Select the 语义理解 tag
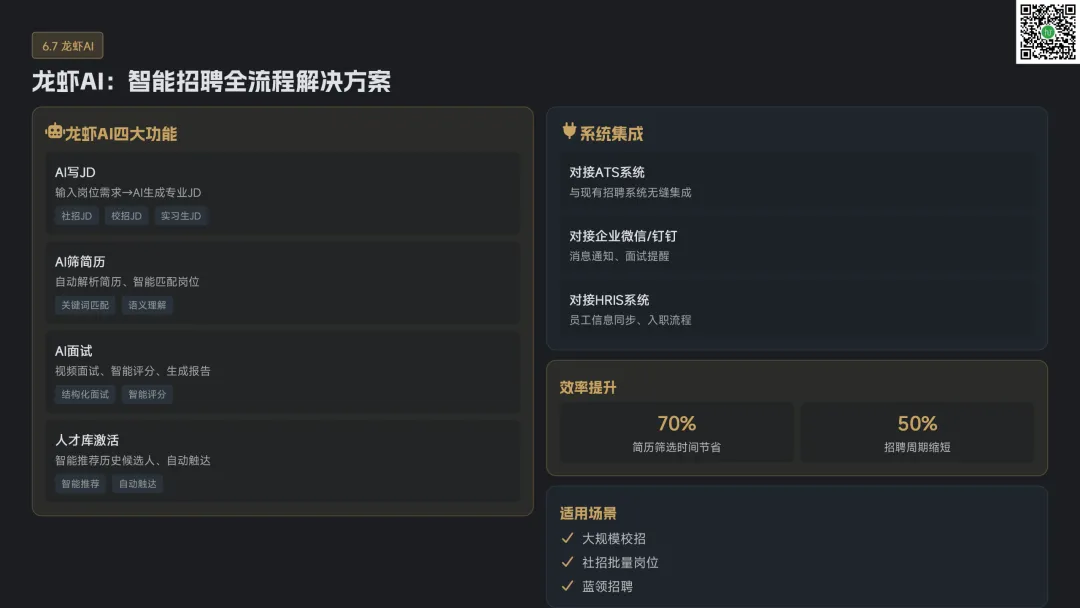The image size is (1080, 608). click(147, 305)
